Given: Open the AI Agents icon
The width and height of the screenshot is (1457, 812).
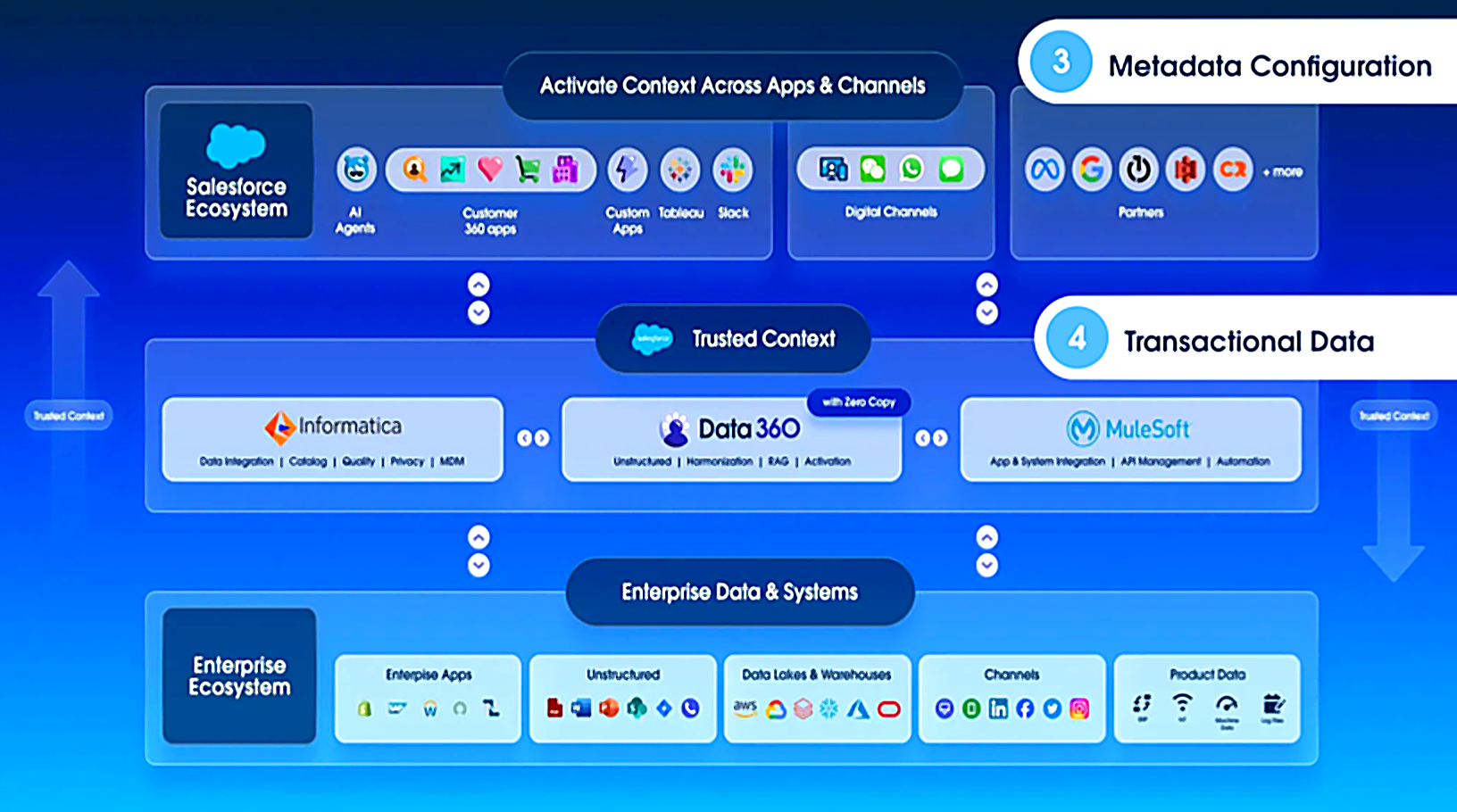Looking at the screenshot, I should pyautogui.click(x=355, y=170).
